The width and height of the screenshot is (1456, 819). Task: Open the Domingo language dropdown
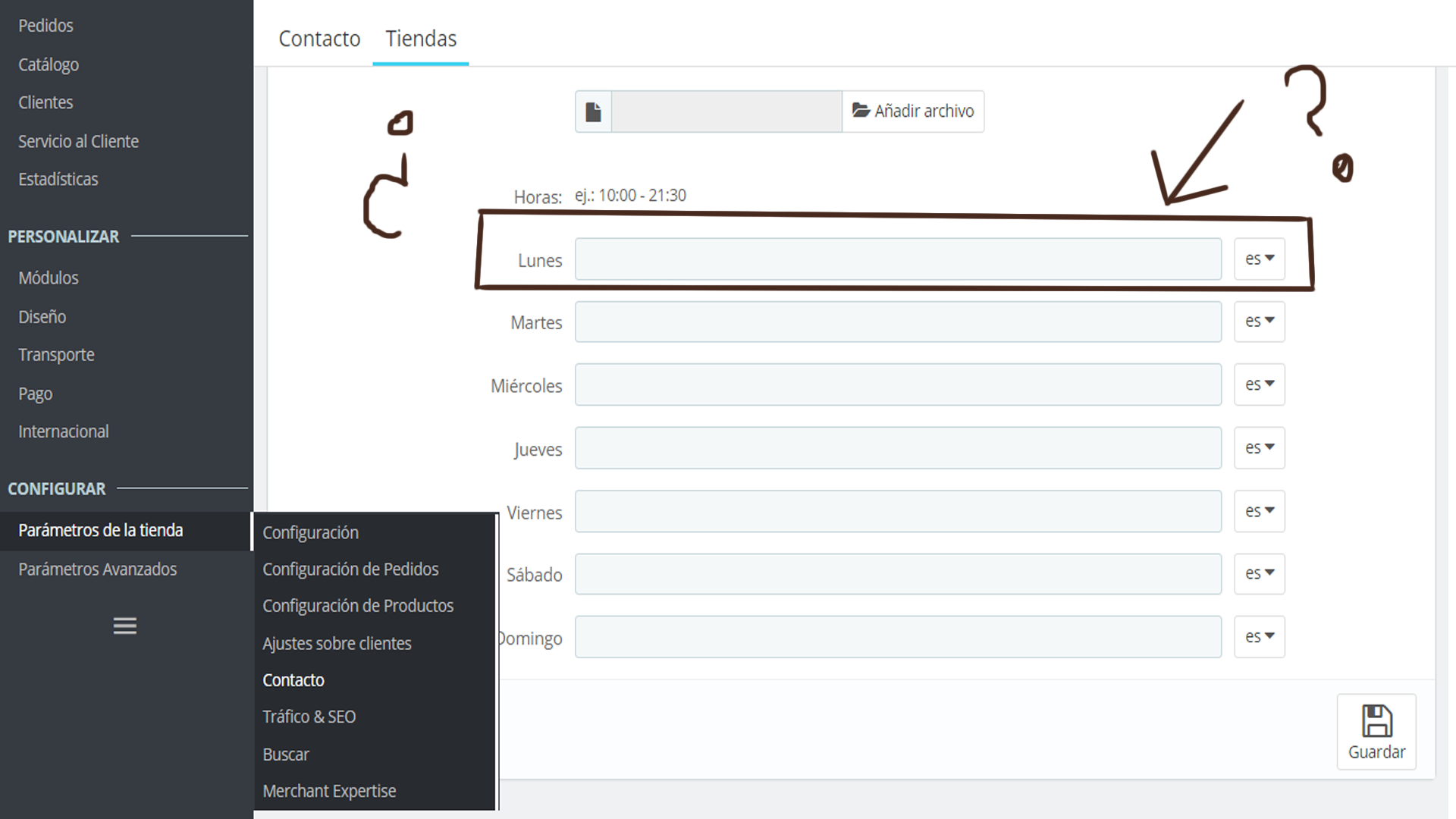coord(1259,637)
